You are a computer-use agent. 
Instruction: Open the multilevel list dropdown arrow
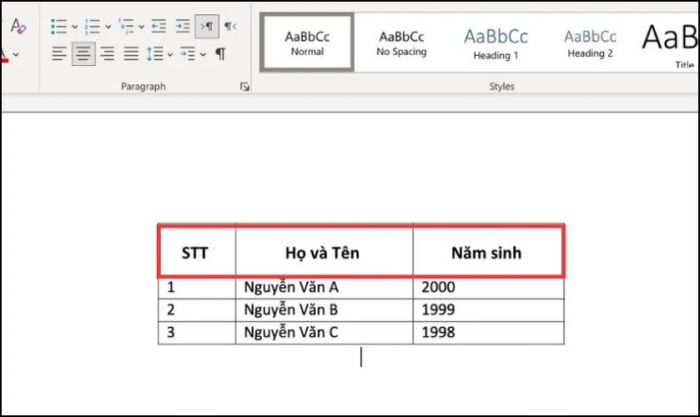141,27
